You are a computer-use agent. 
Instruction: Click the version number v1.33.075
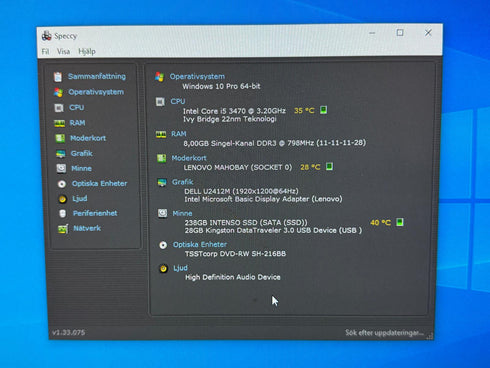68,332
